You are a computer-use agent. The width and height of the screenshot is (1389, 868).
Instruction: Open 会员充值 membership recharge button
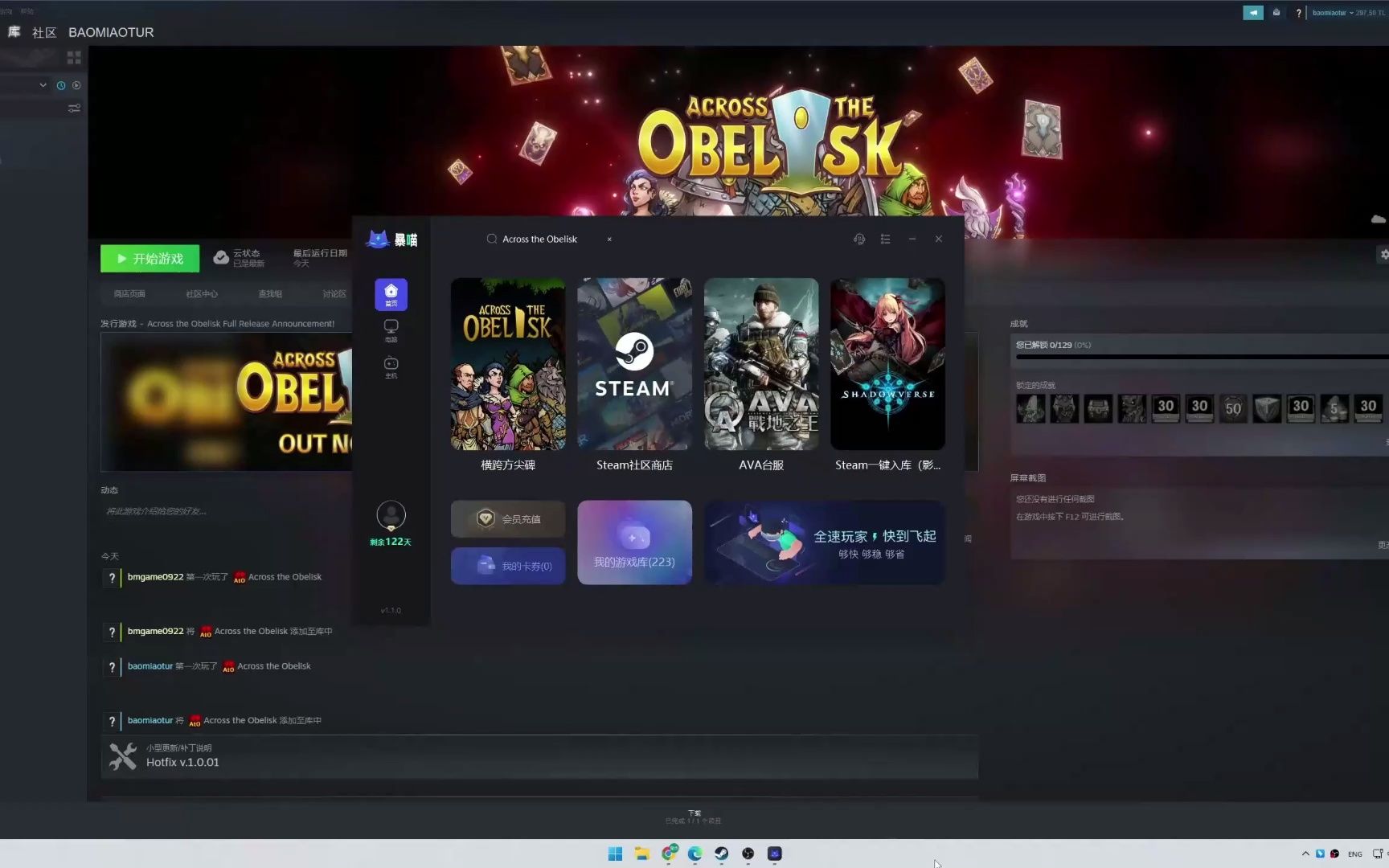508,519
